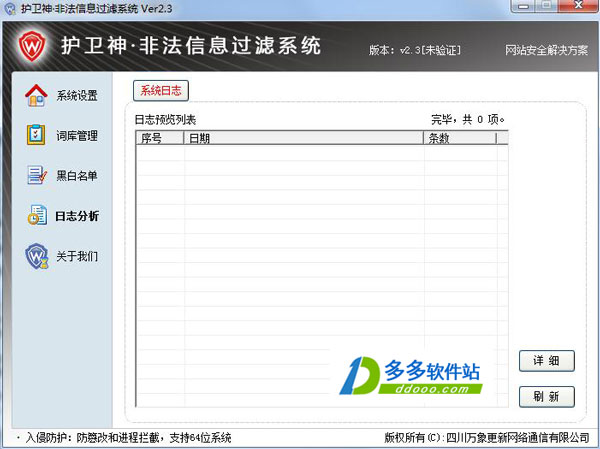This screenshot has height=449, width=600.
Task: Click the 日志分析 document clock icon
Action: coord(37,215)
